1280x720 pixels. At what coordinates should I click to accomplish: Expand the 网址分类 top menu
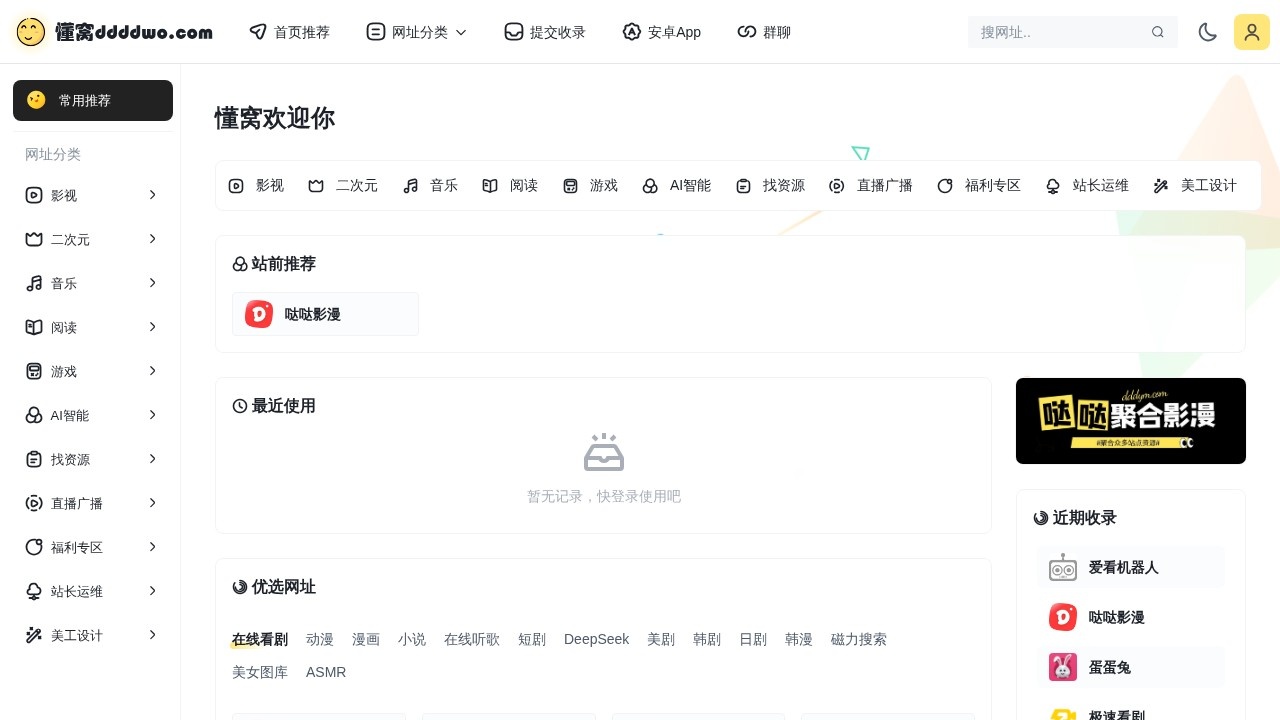tap(417, 32)
